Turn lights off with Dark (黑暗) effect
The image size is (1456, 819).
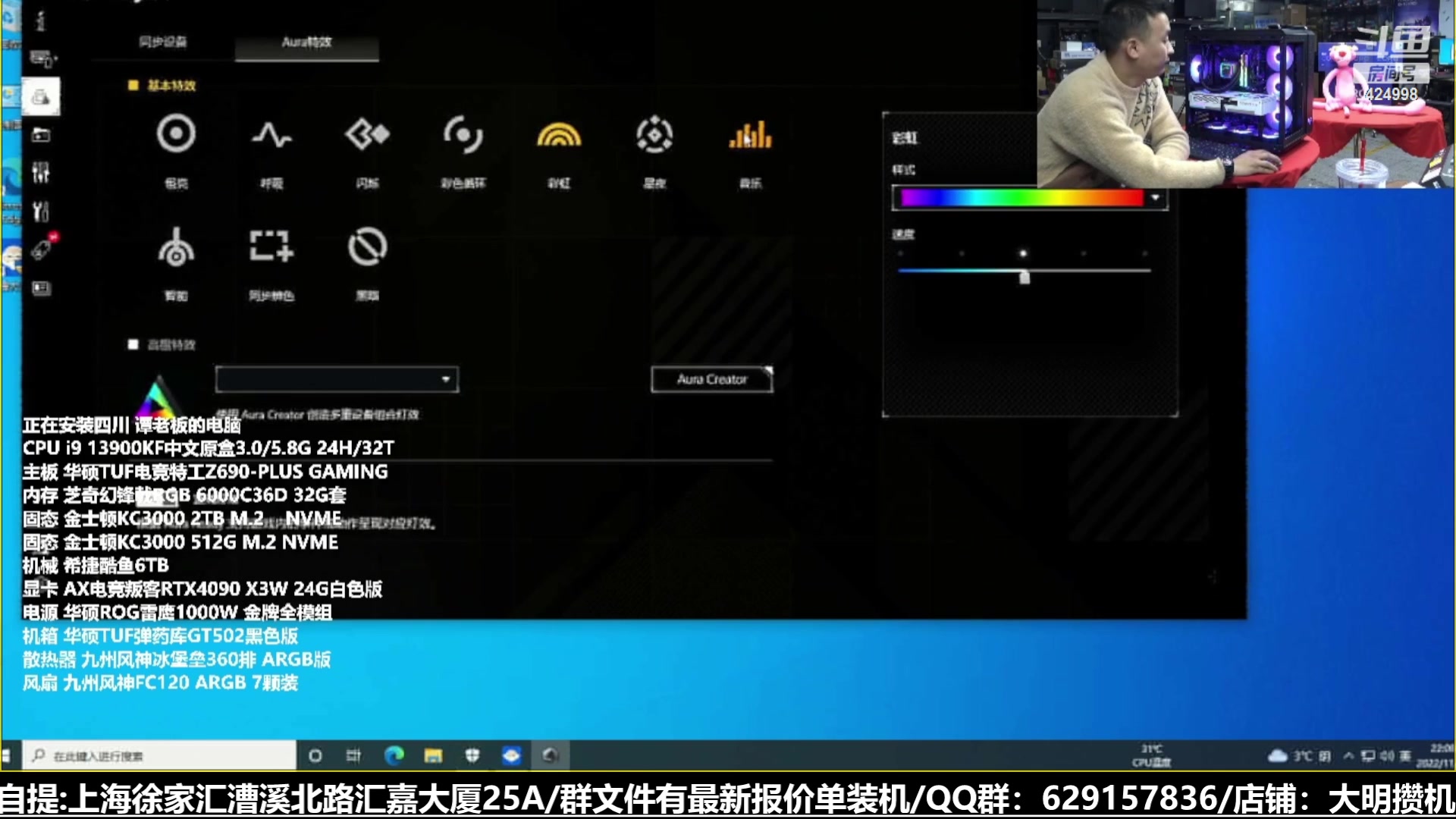367,247
